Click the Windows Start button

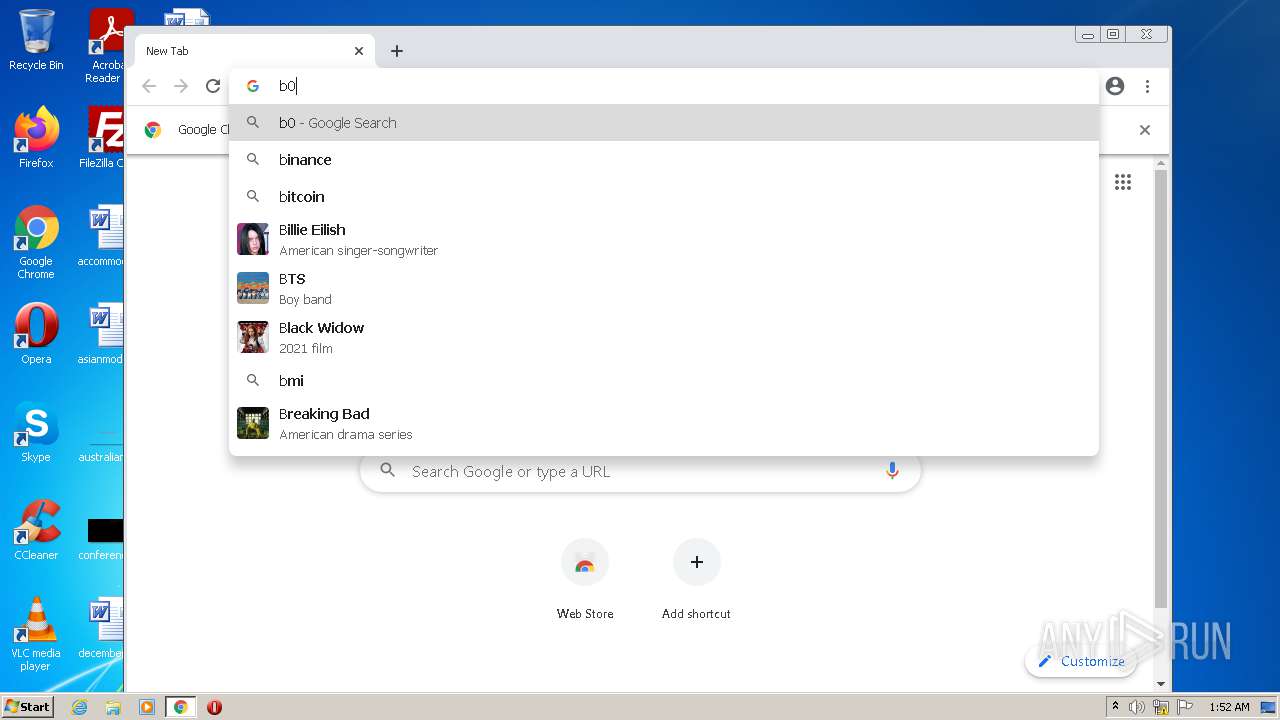[27, 706]
